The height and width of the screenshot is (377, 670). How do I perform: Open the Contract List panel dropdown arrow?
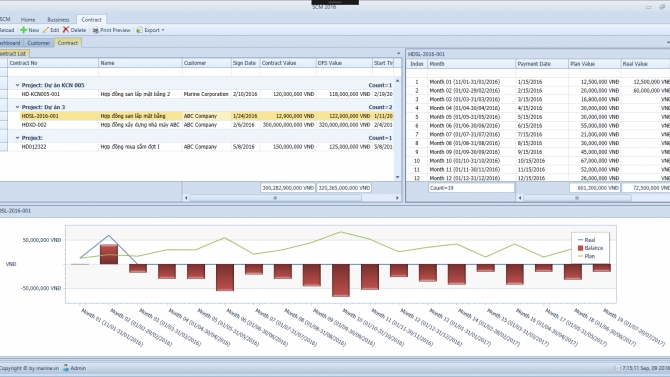[398, 53]
